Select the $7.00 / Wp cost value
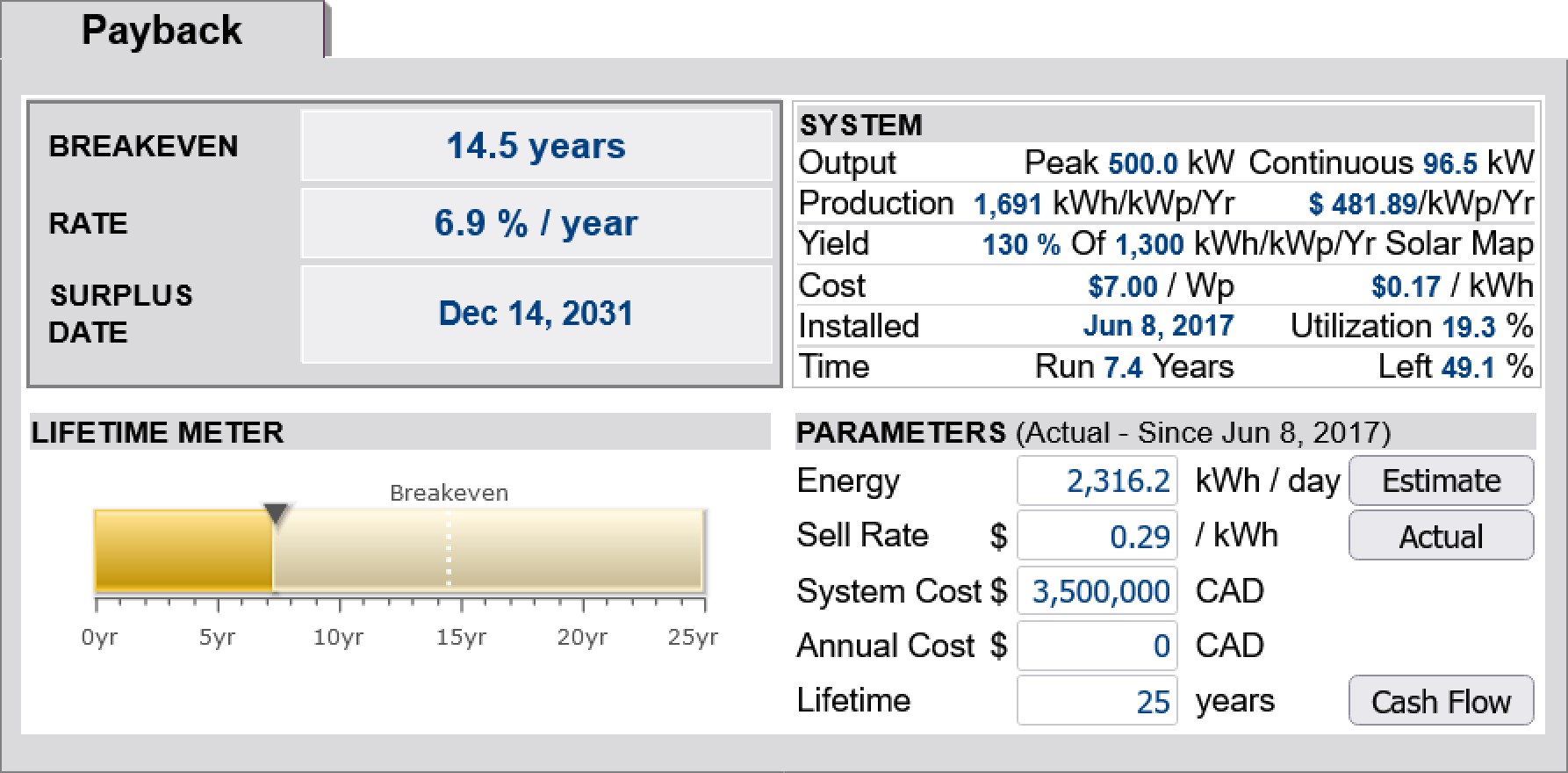This screenshot has height=773, width=1568. pyautogui.click(x=1123, y=286)
